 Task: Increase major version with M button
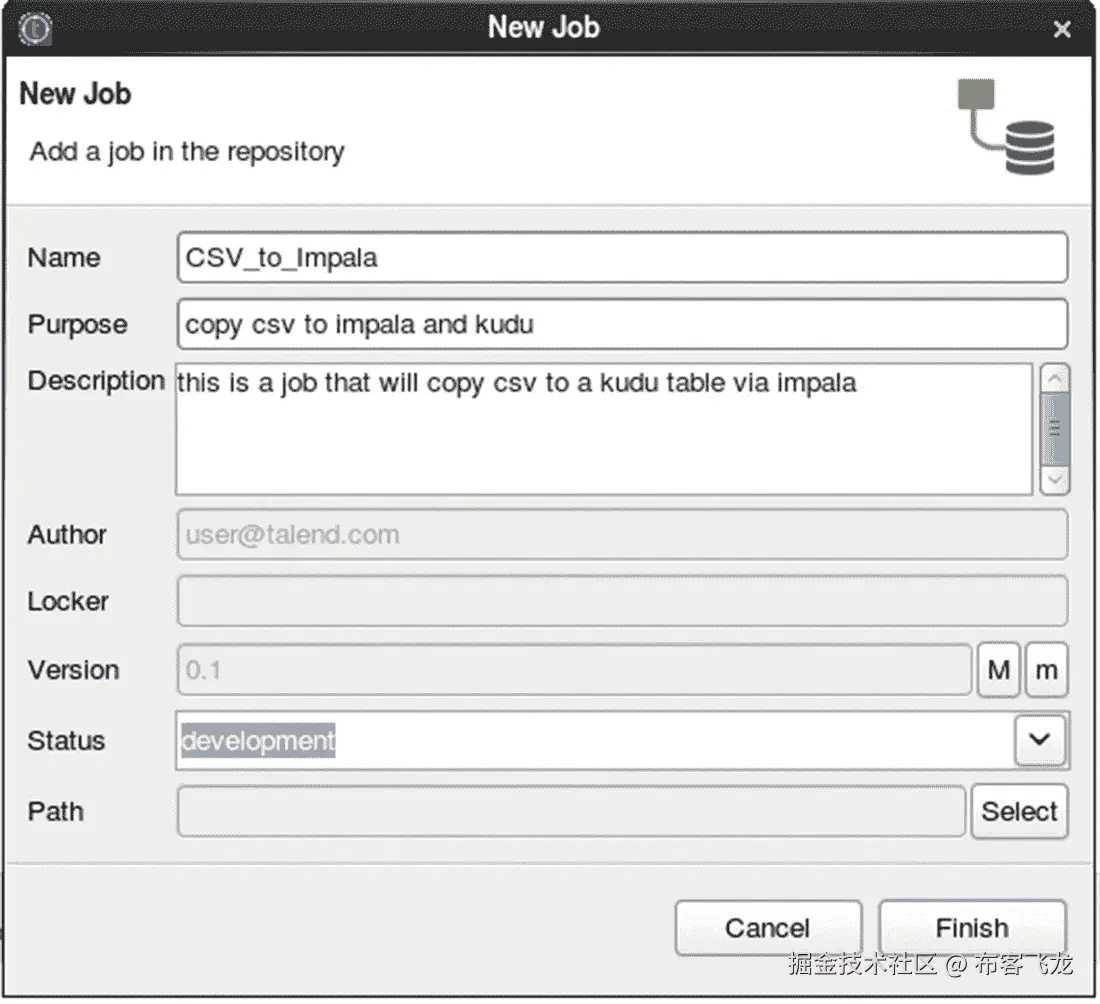pyautogui.click(x=998, y=670)
